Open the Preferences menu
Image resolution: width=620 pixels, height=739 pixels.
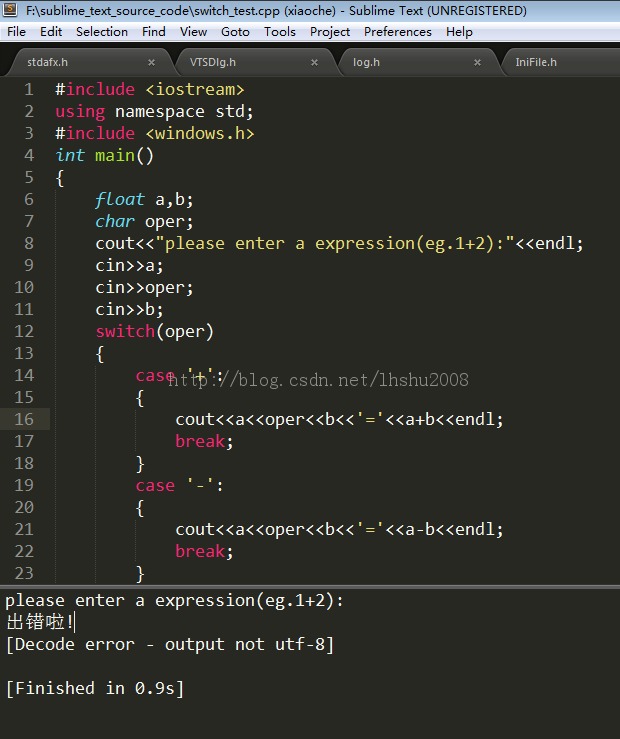[x=398, y=31]
